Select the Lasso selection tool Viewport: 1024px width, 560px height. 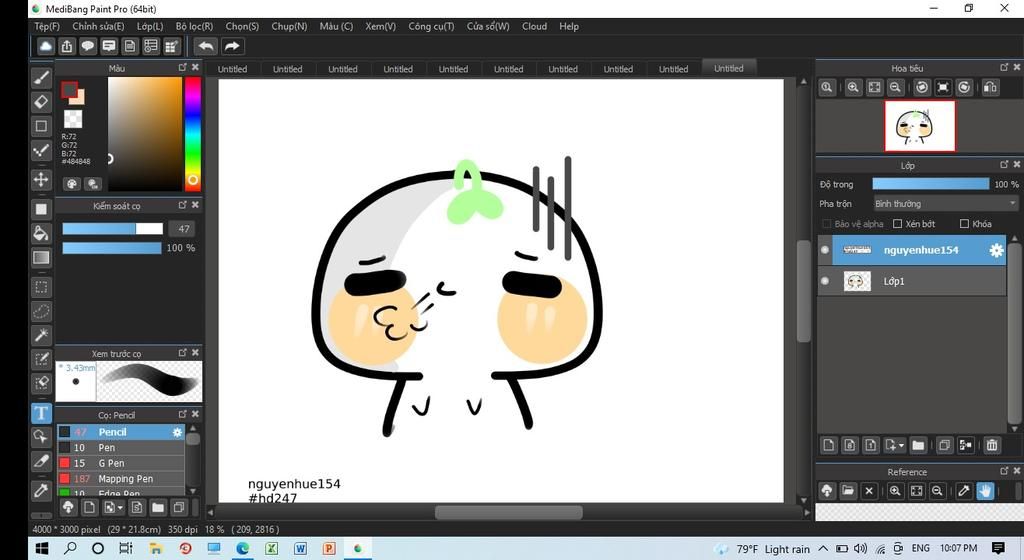coord(41,311)
